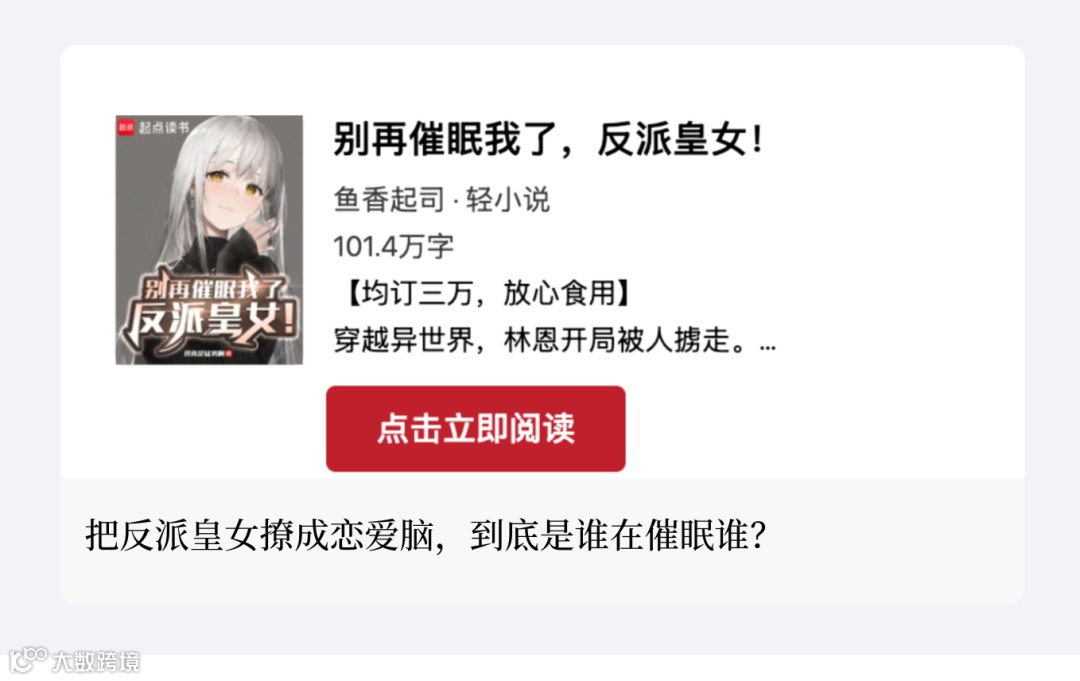Click the caption text 到底是谁在催眠谁?

618,536
